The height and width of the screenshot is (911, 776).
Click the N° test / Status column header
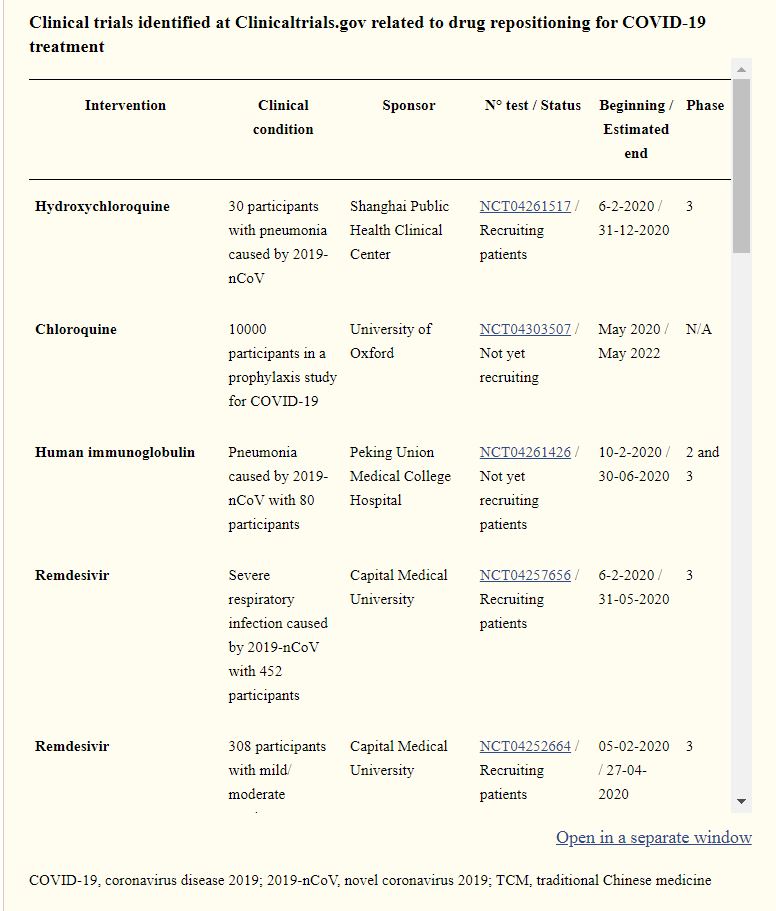tap(532, 106)
